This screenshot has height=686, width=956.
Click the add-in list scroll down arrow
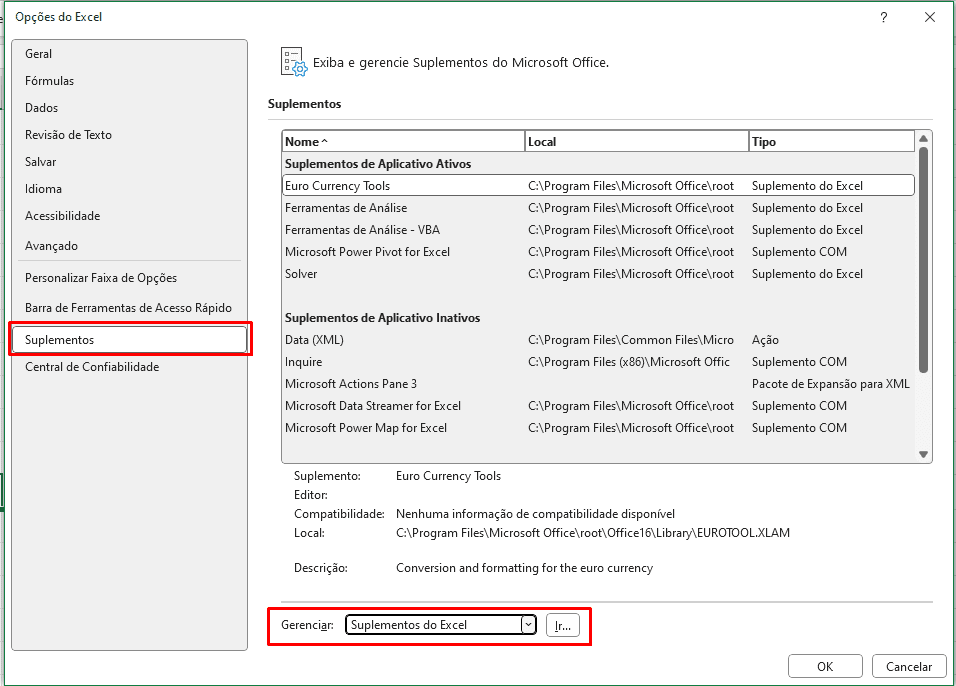click(923, 454)
